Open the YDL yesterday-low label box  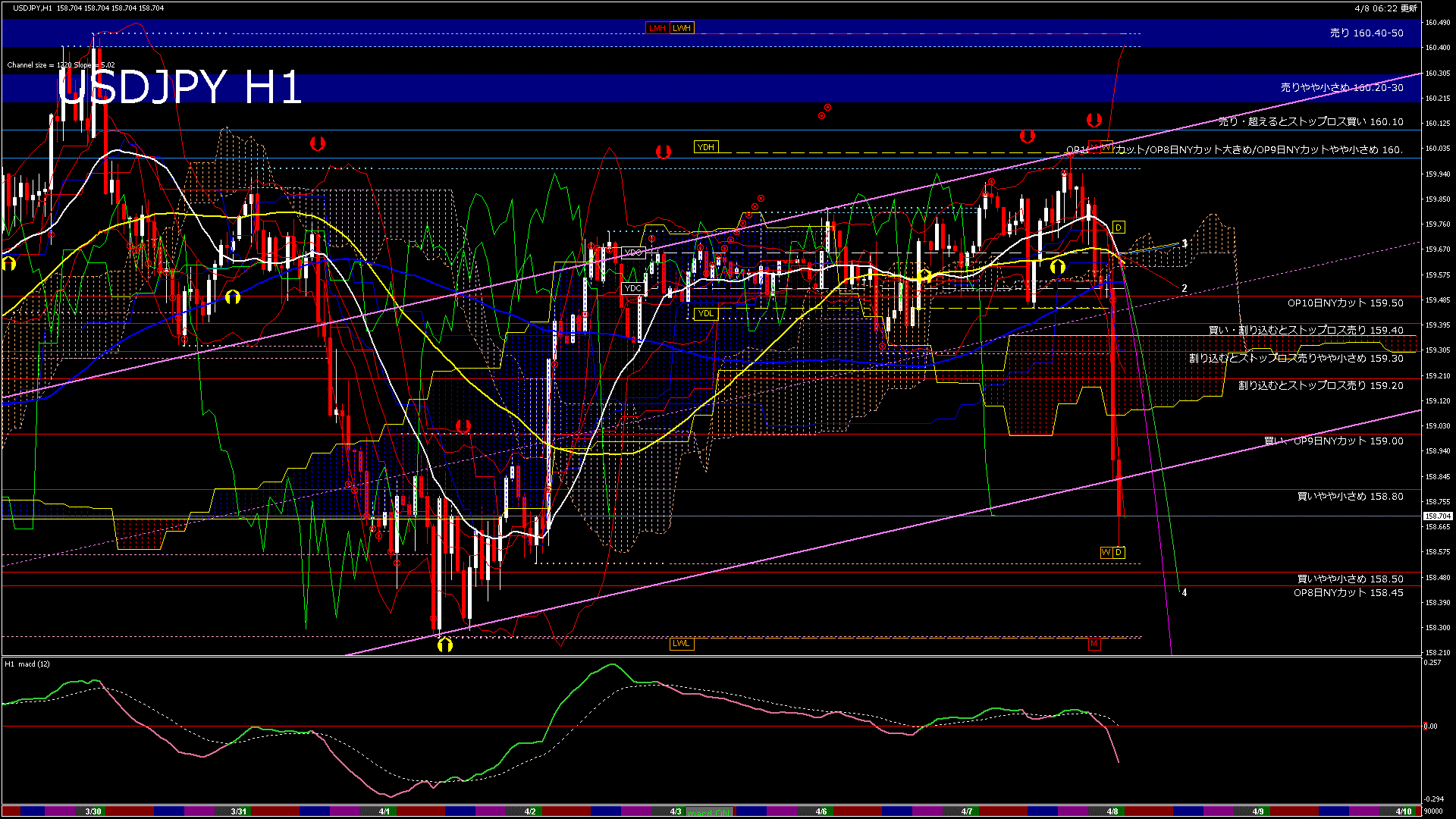pos(705,313)
